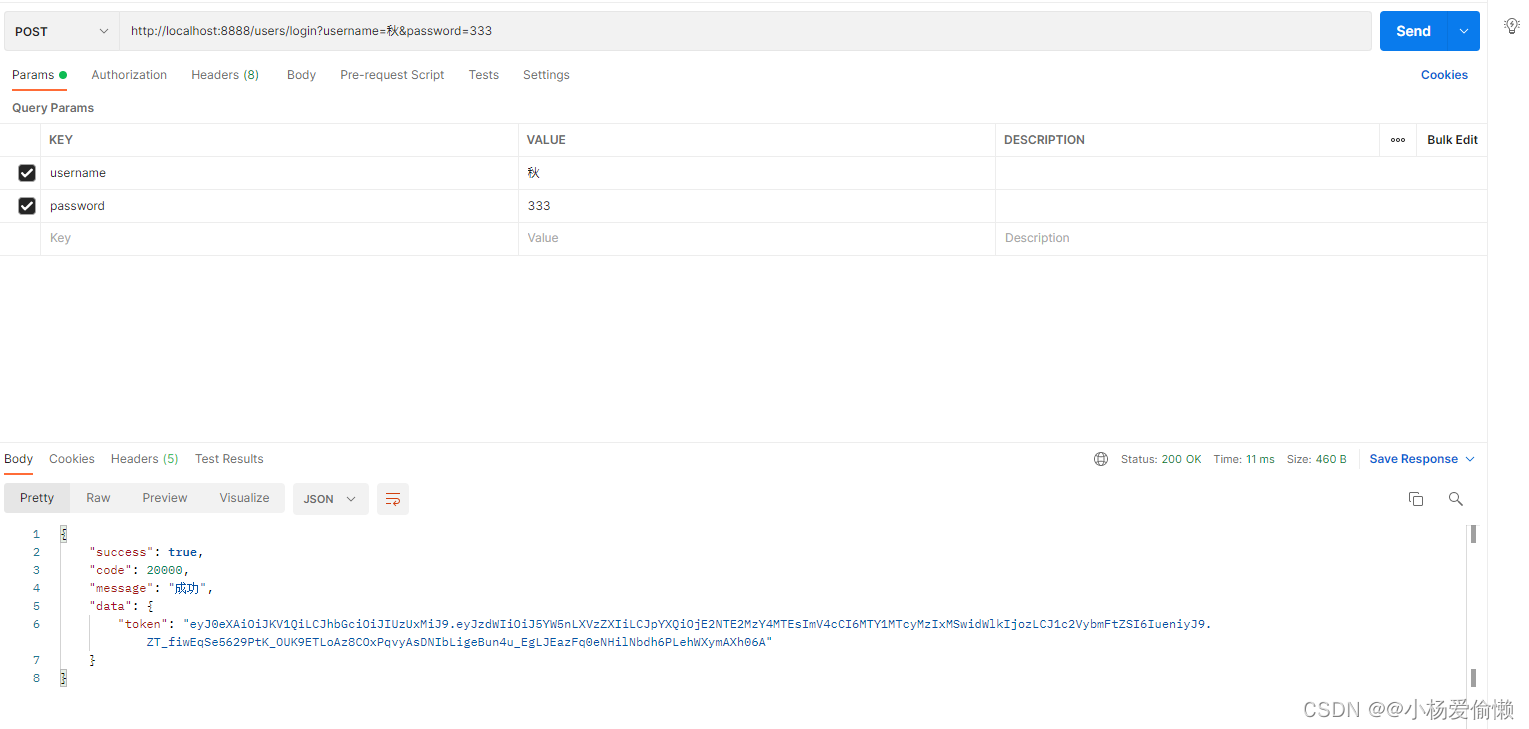Expand the Save Response dropdown
Viewport: 1529px width, 729px height.
point(1469,458)
